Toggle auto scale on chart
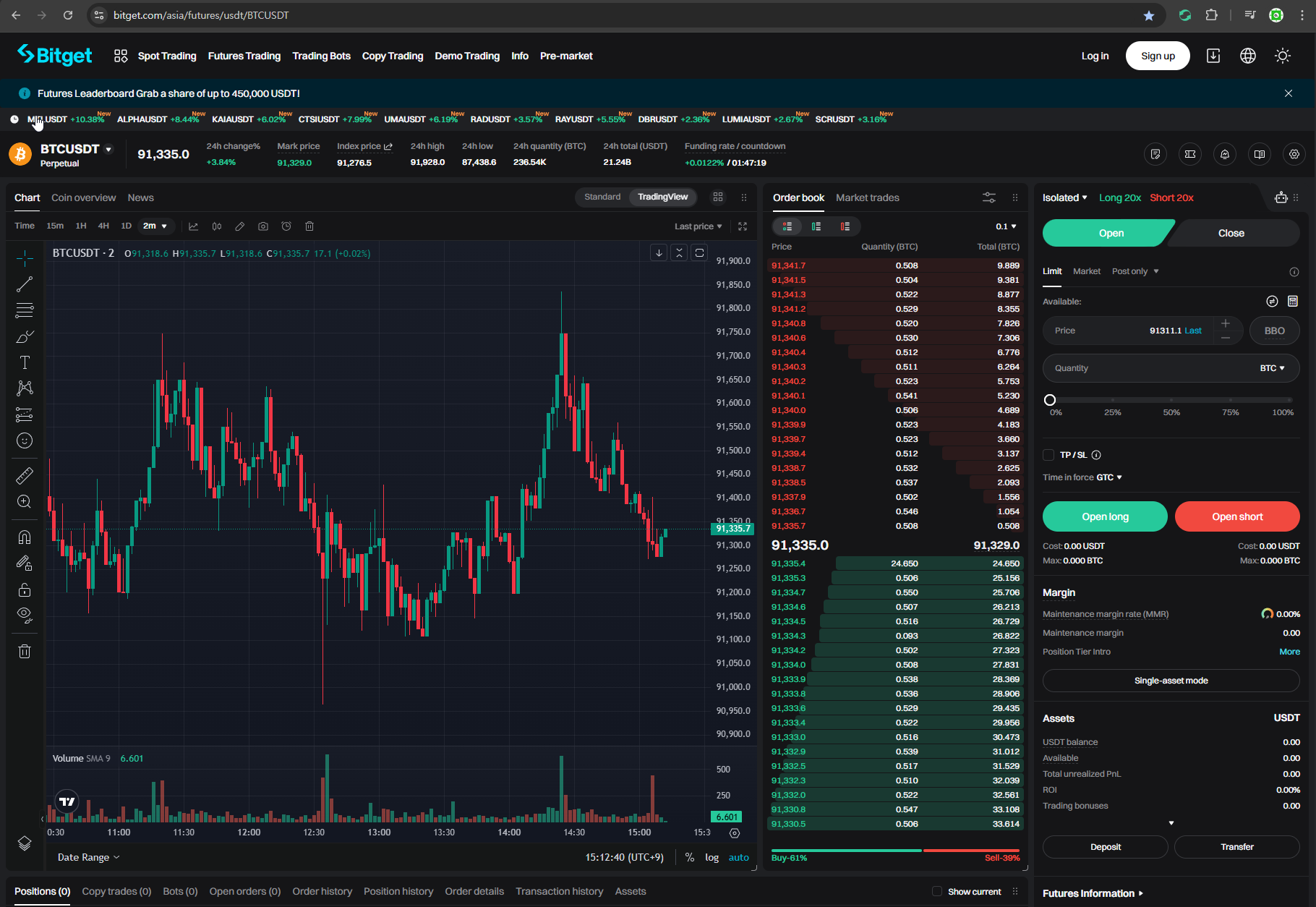Image resolution: width=1316 pixels, height=907 pixels. 739,857
